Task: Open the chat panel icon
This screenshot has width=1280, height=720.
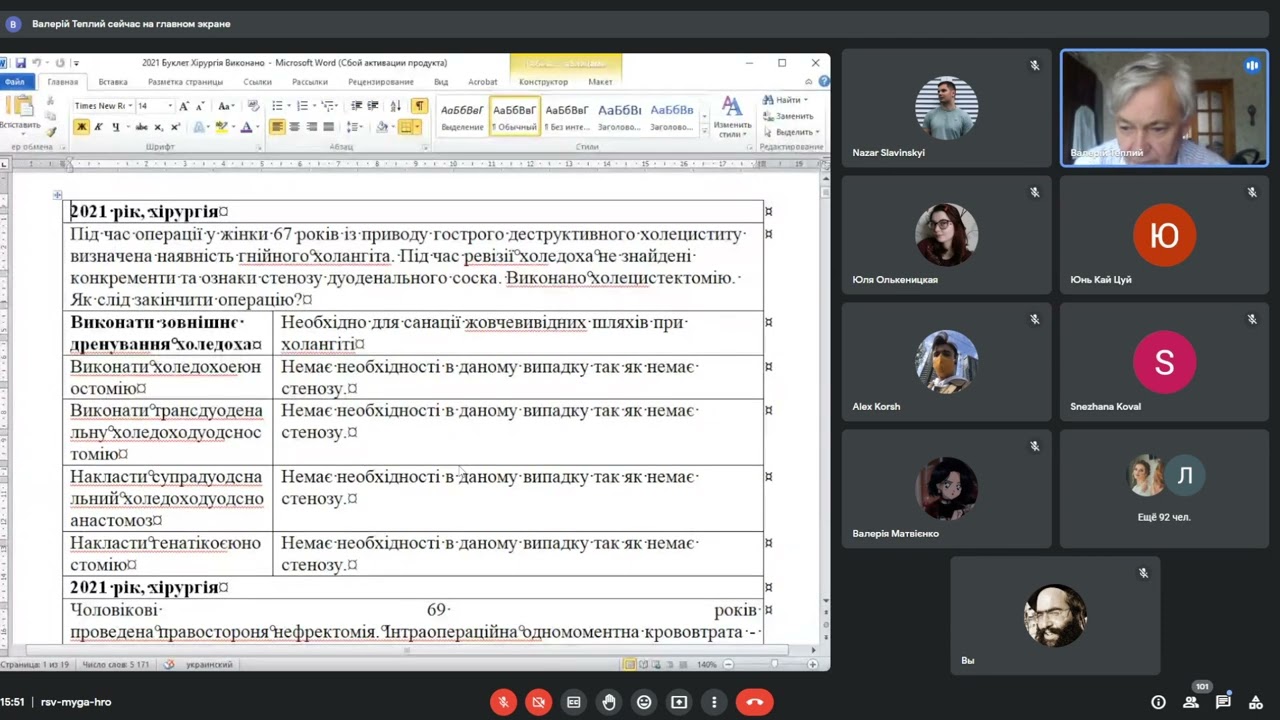Action: (x=1223, y=702)
